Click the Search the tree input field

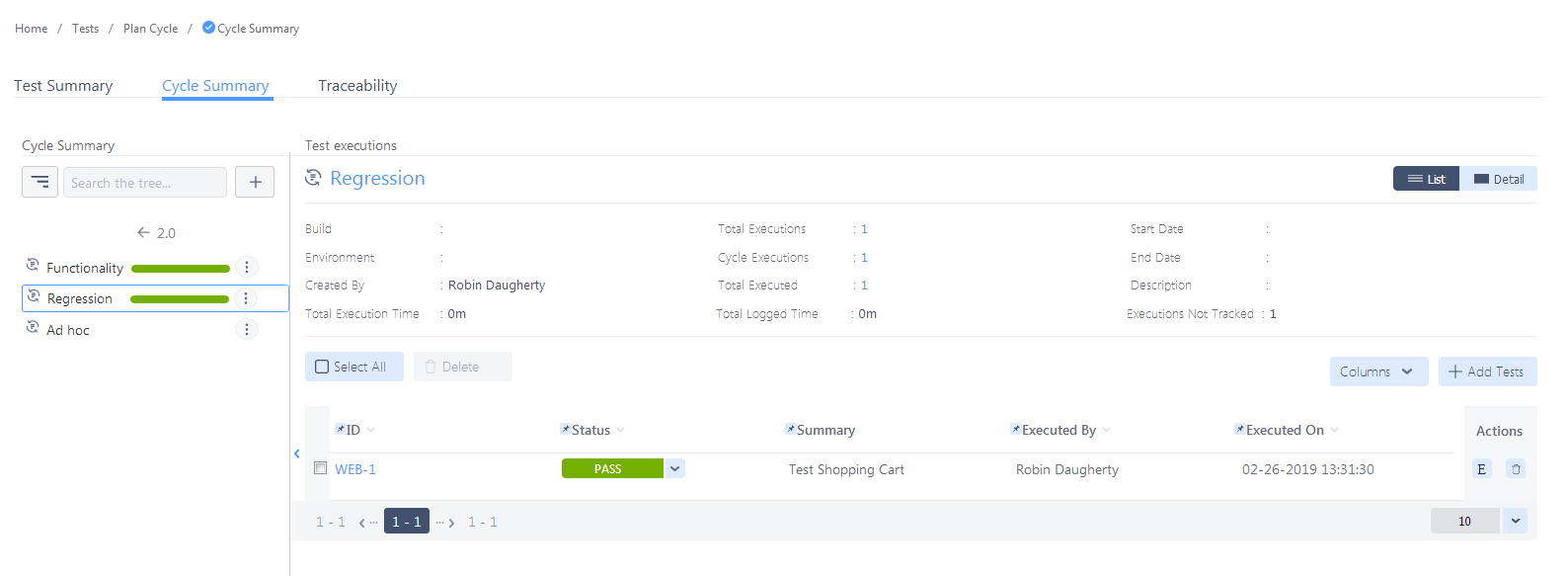click(x=144, y=183)
